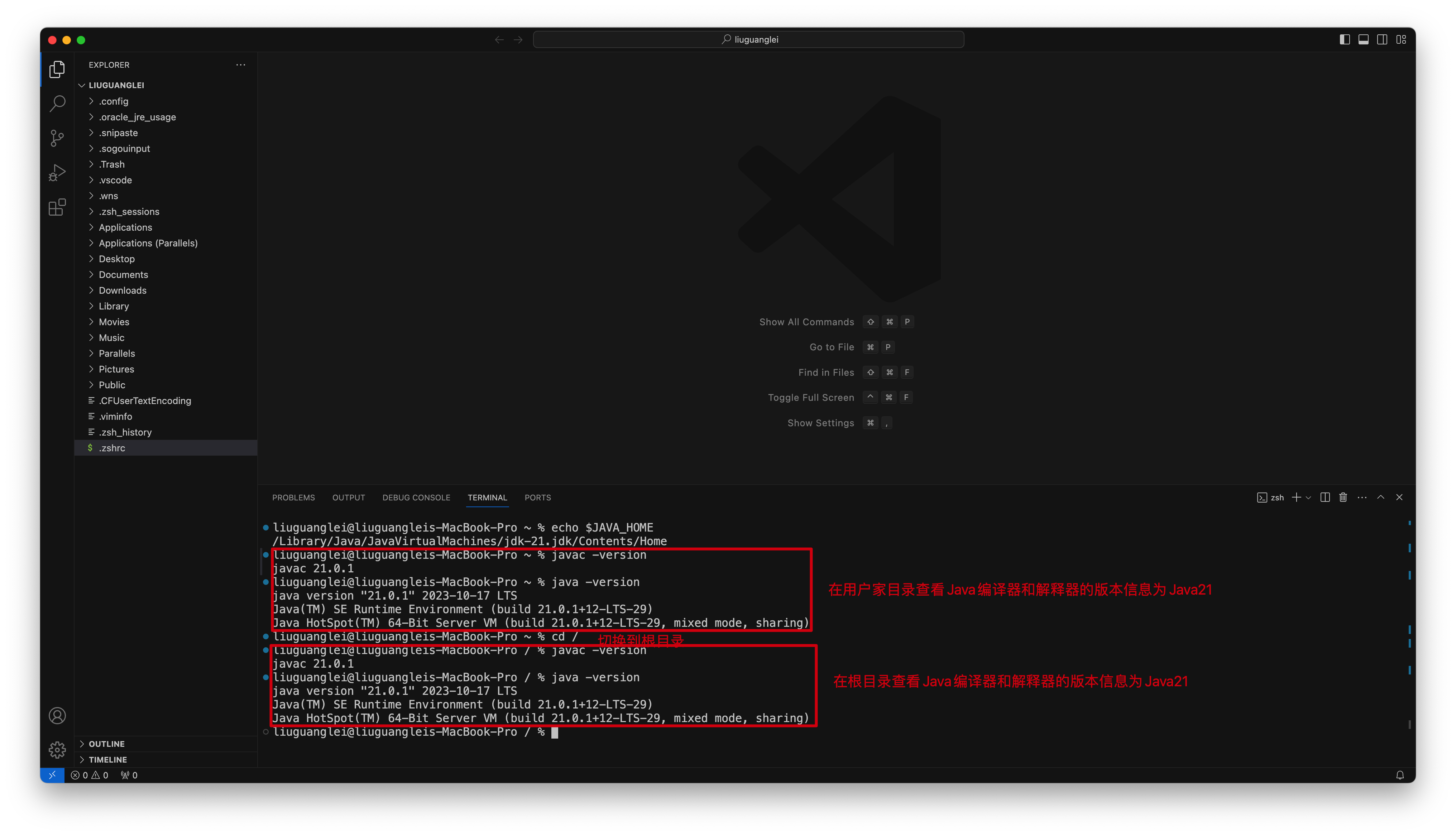
Task: Click the ports forwarded indicator in status bar
Action: [x=129, y=775]
